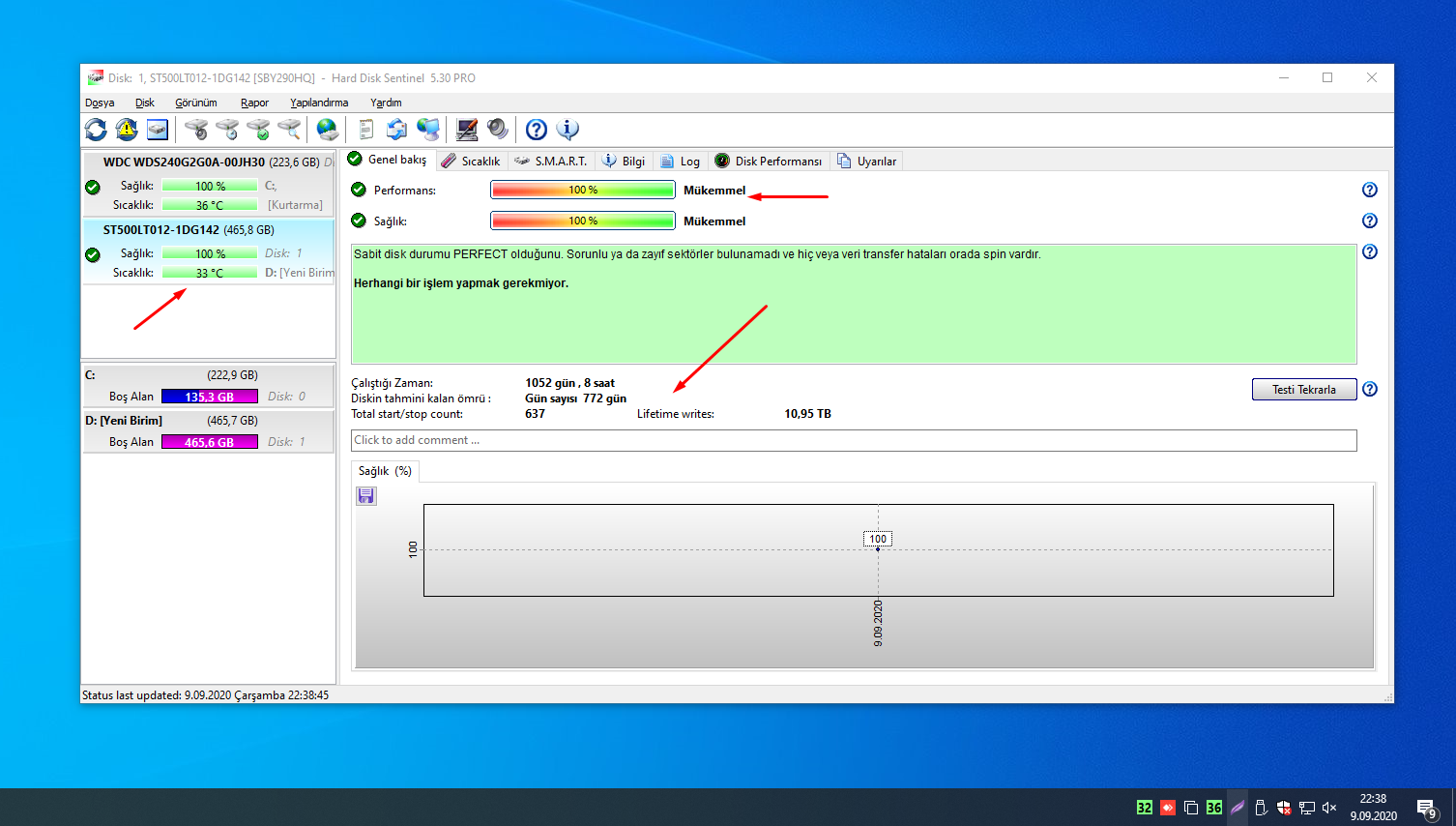Click the plain refresh arrows toolbar icon
Viewport: 1456px width, 826px height.
point(96,129)
